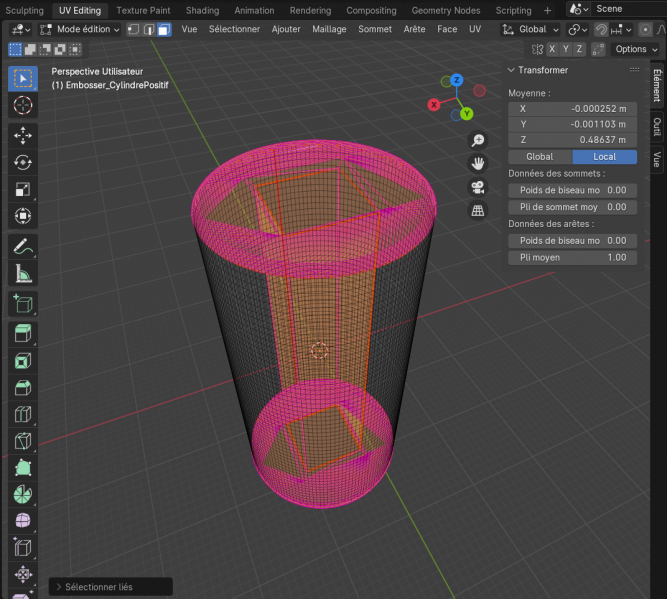Screen dimensions: 667x599
Task: Expand the Sélectionner liés operator panel
Action: pos(59,587)
